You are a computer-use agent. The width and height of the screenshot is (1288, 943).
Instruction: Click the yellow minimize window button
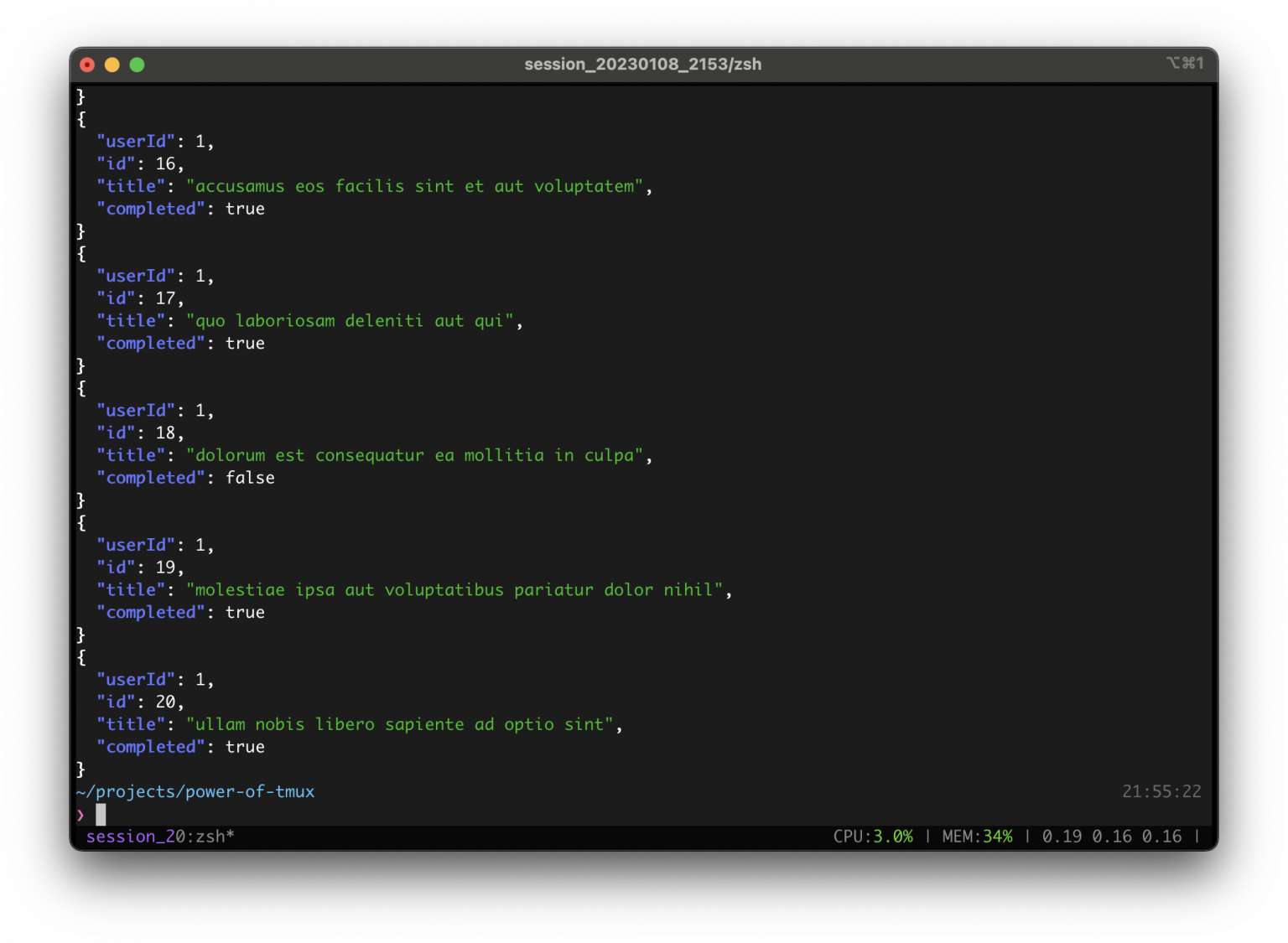pyautogui.click(x=112, y=65)
